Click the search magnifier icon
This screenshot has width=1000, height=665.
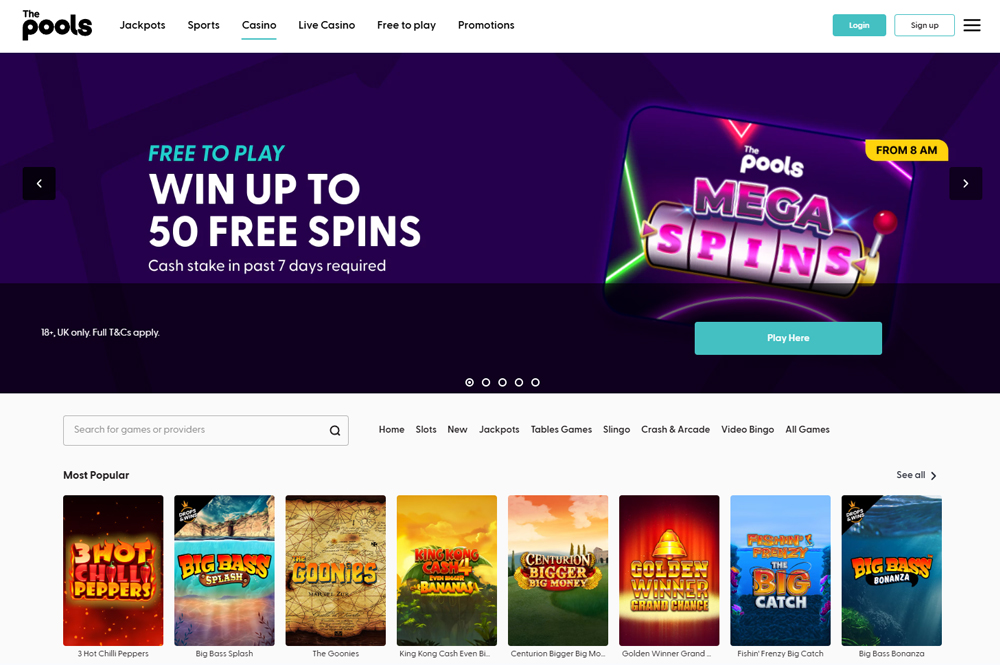point(334,430)
